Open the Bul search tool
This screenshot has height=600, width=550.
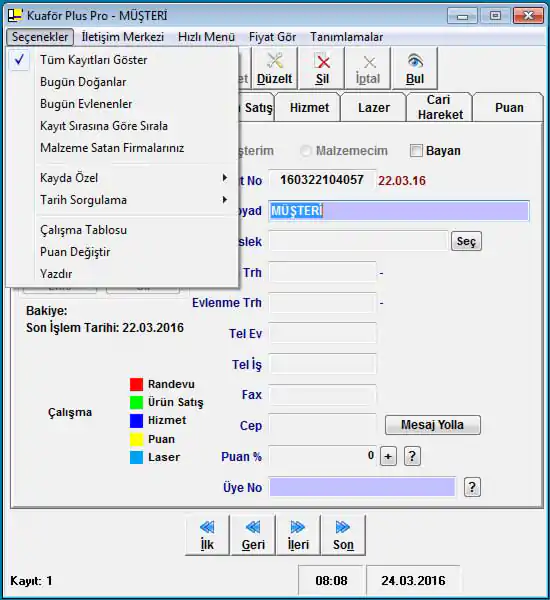click(x=415, y=68)
